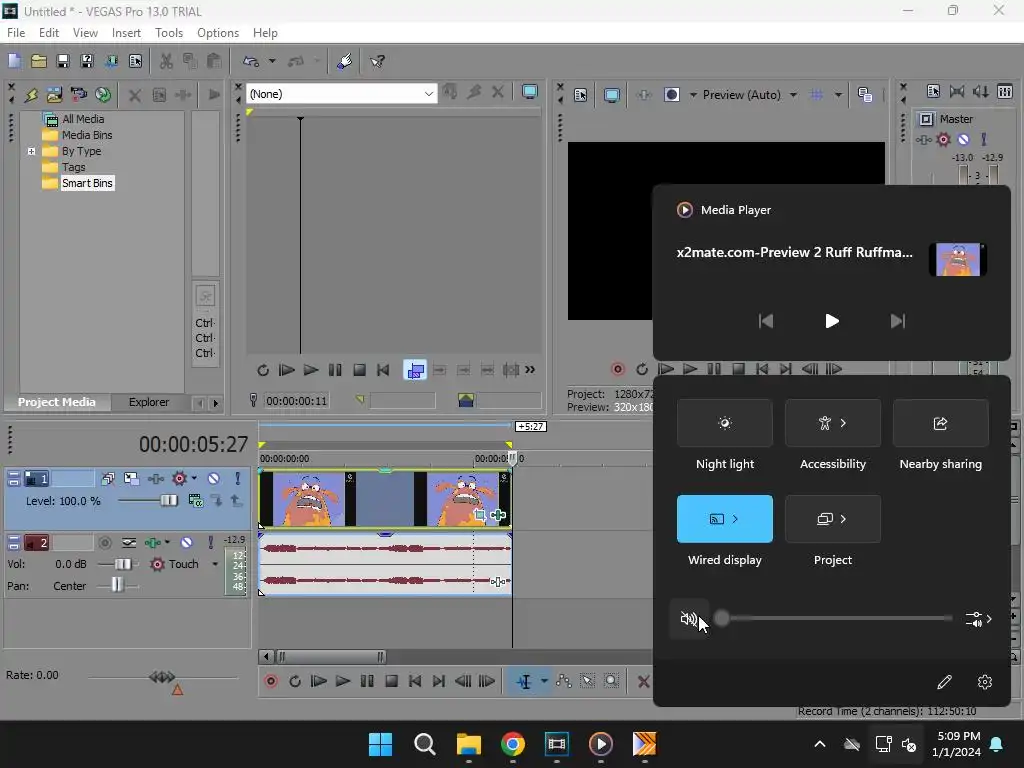Click the New project icon in toolbar

pos(14,61)
